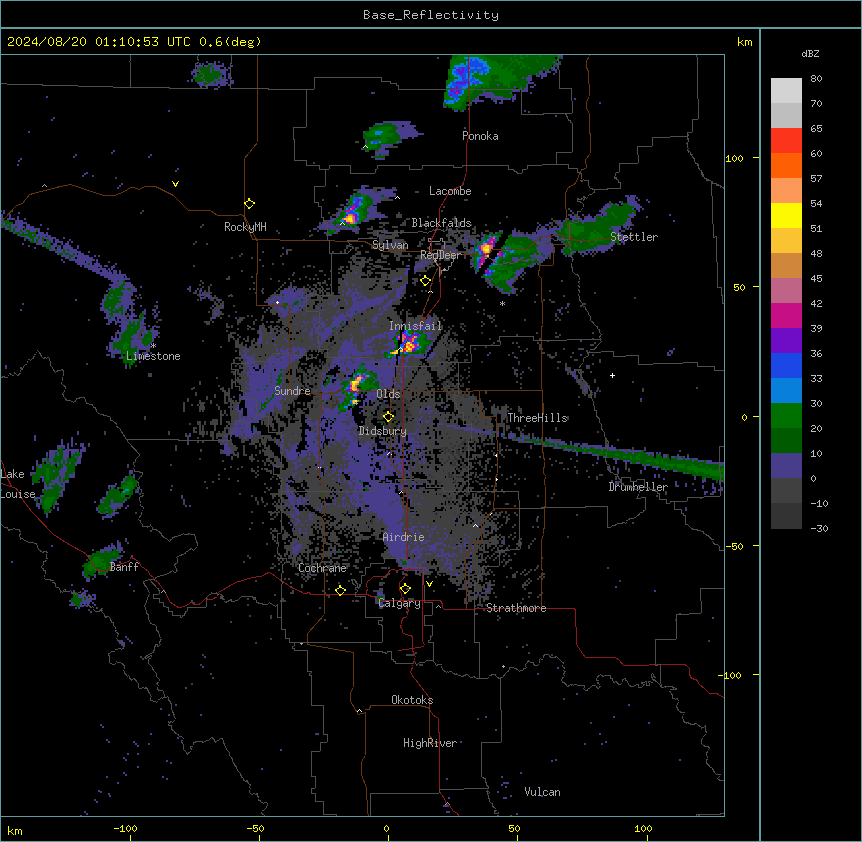Click the HighRiver label
This screenshot has width=862, height=842.
tap(430, 743)
